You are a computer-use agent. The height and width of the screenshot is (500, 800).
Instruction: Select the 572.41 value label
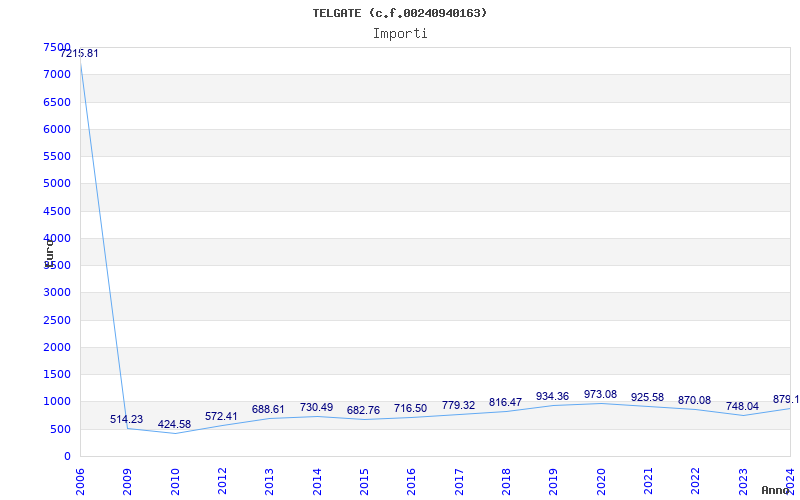pyautogui.click(x=221, y=417)
